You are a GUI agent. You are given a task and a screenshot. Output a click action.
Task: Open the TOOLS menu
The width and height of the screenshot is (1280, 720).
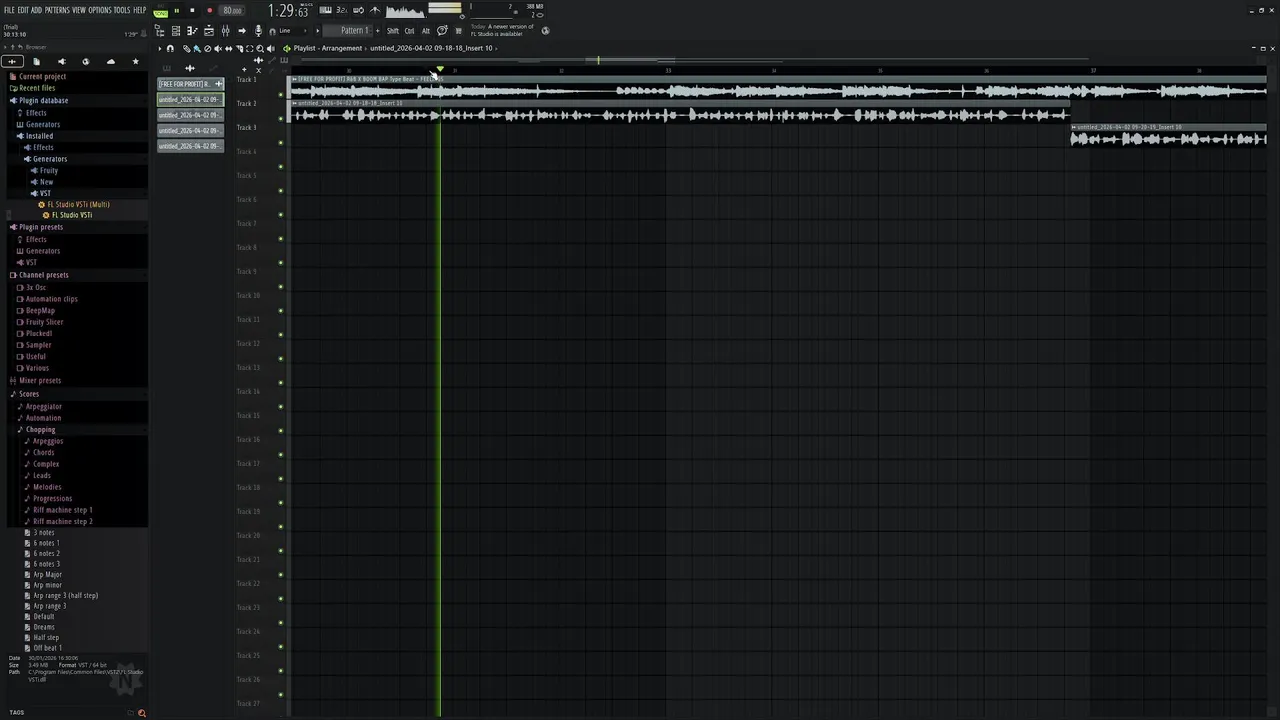pos(122,10)
